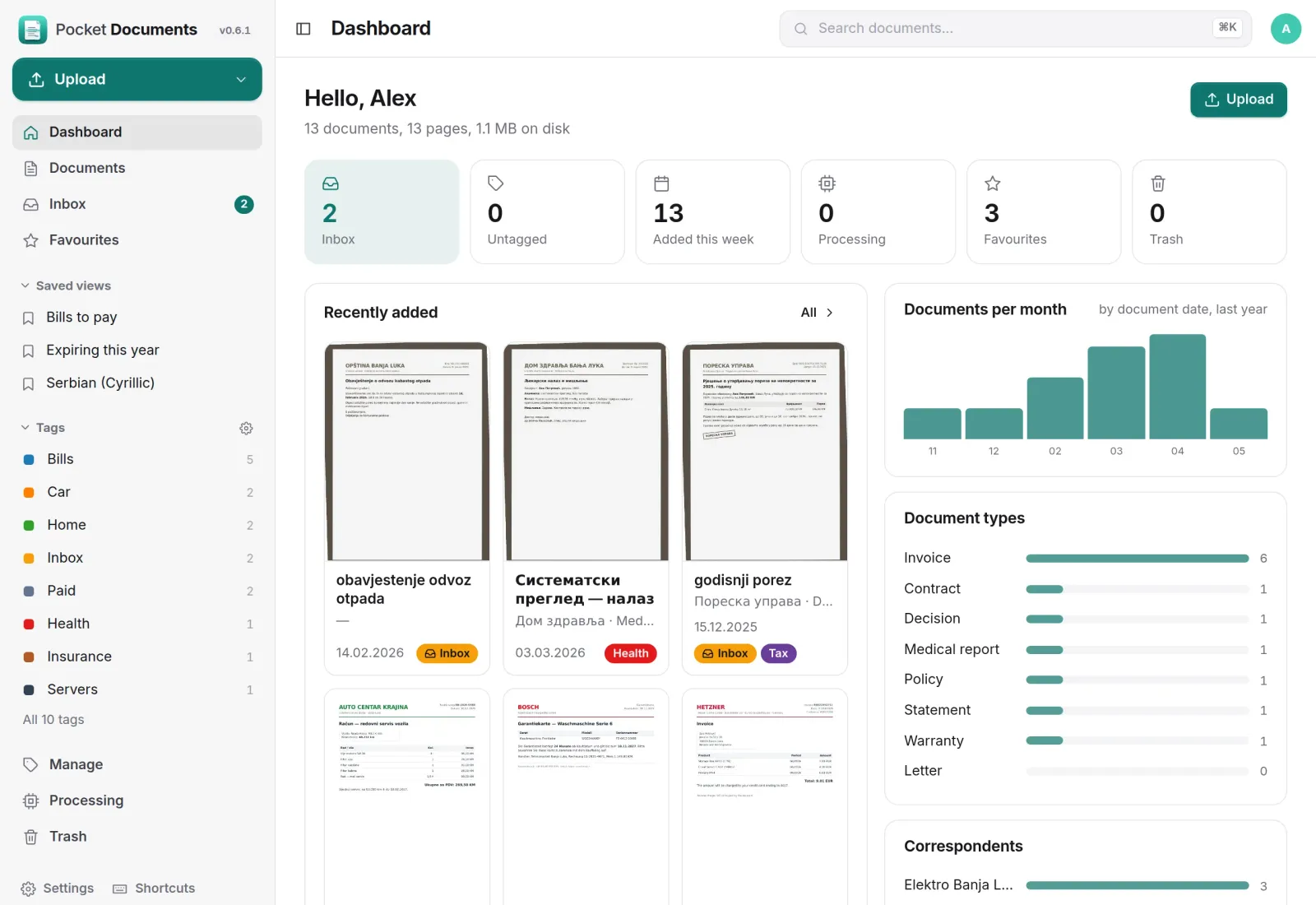Open Trash in sidebar
1316x905 pixels.
pyautogui.click(x=137, y=837)
